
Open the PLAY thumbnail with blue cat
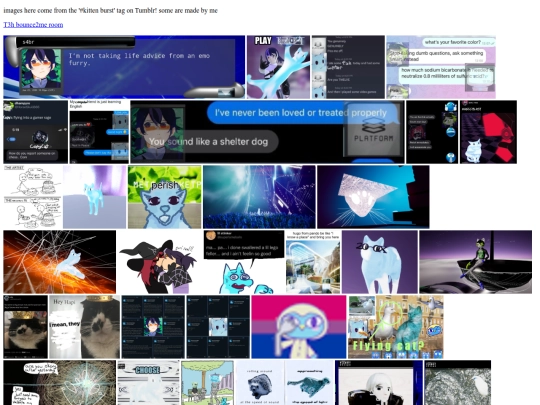point(278,67)
